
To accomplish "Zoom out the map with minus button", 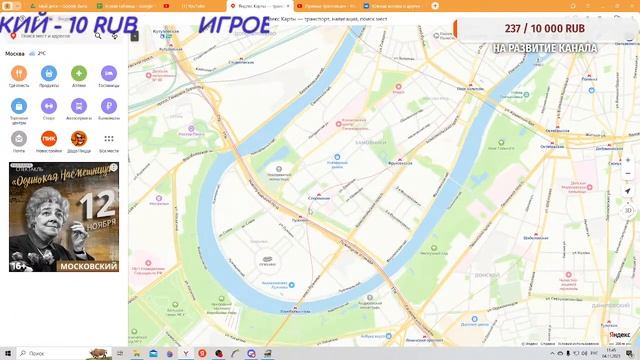I will coord(628,173).
